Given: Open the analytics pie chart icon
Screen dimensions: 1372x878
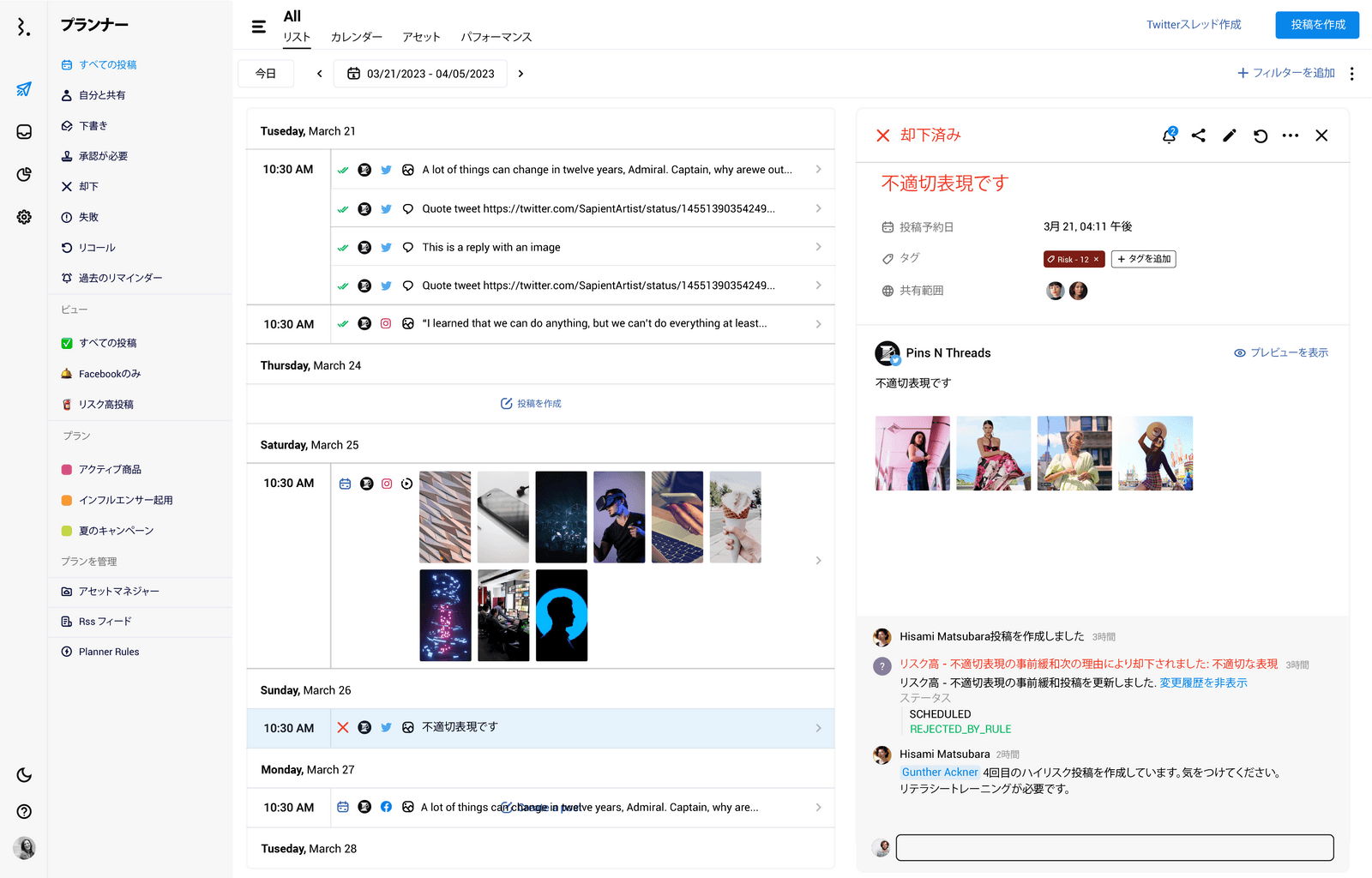Looking at the screenshot, I should pos(24,175).
